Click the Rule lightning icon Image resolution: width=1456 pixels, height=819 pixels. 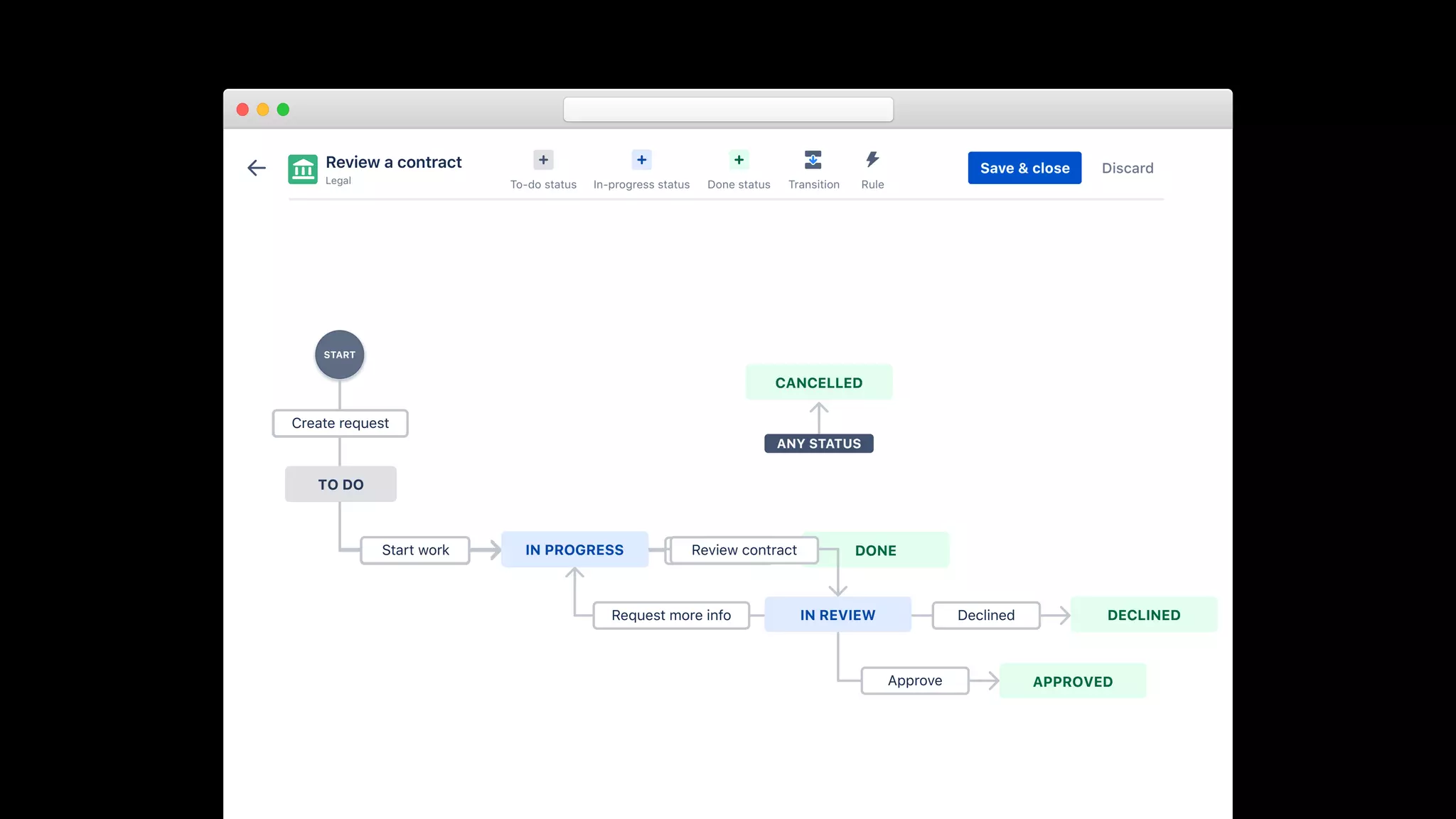(x=872, y=161)
